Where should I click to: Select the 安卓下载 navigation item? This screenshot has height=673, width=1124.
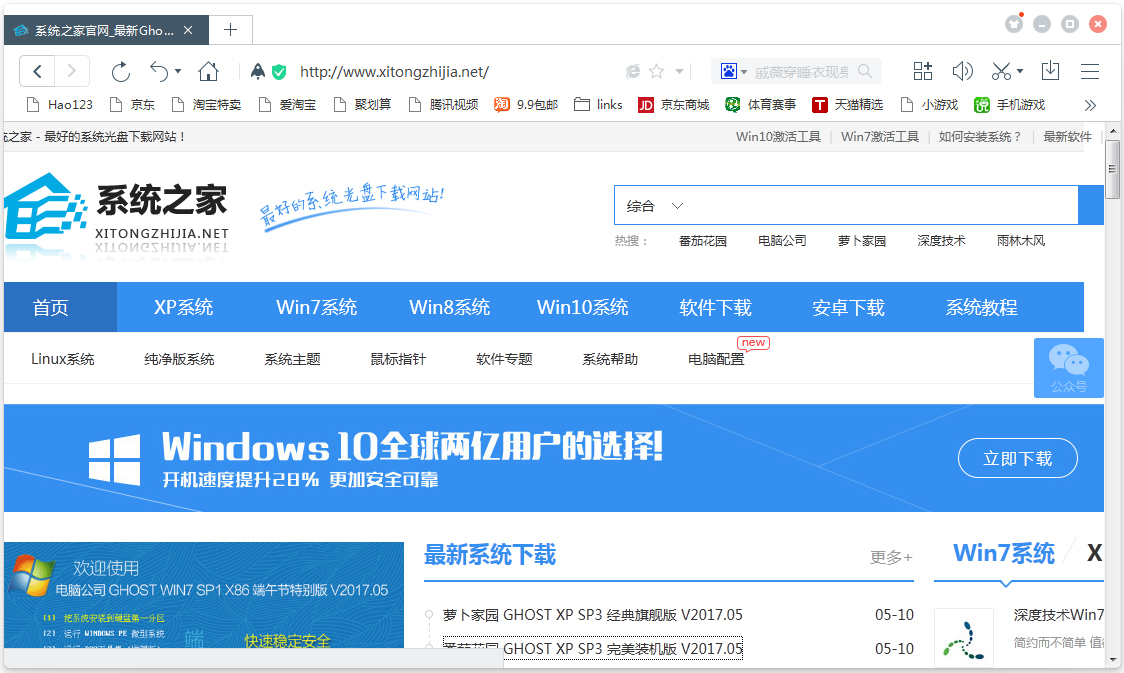(x=848, y=307)
